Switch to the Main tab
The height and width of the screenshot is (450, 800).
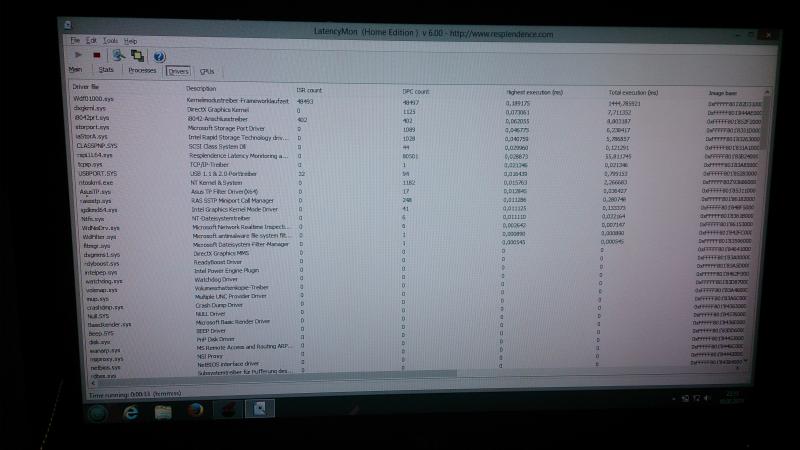point(75,69)
